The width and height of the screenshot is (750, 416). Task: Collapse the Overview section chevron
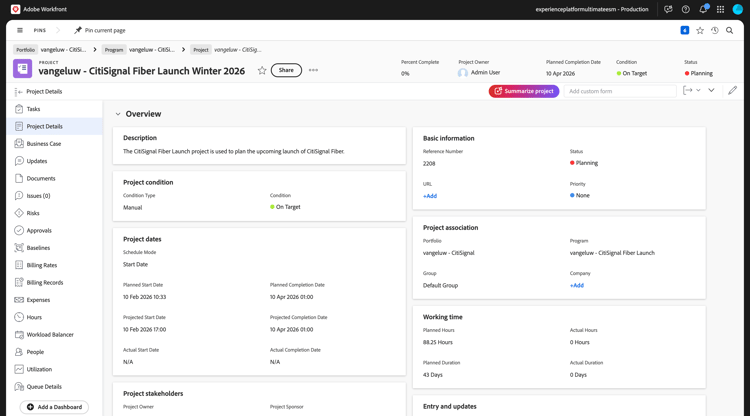118,114
